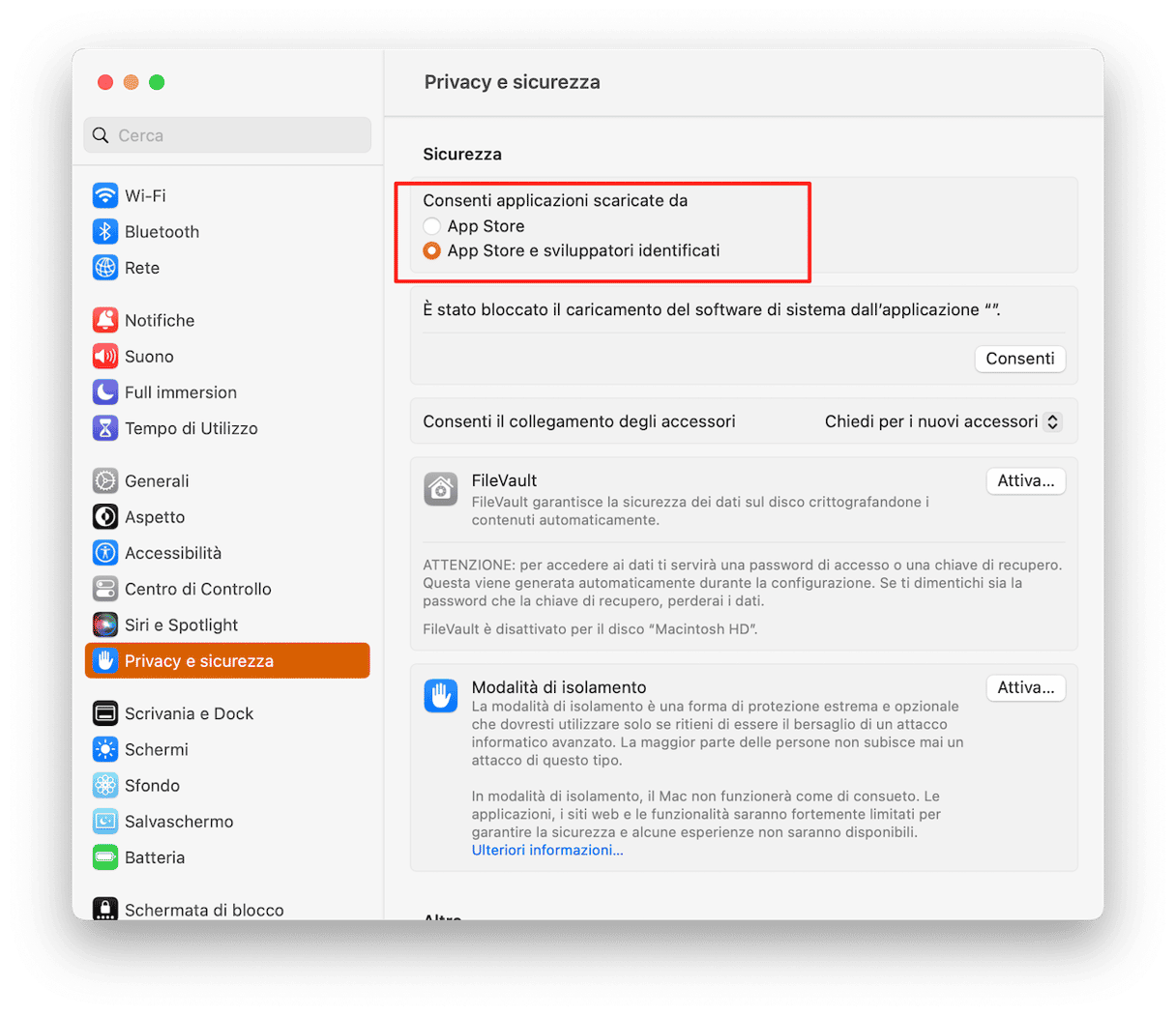Open the Siri e Spotlight icon
The height and width of the screenshot is (1015, 1176).
104,624
